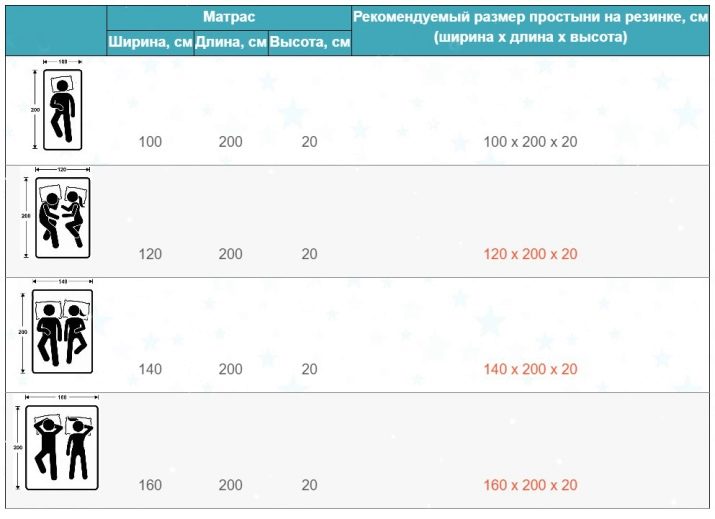Click the 140 cm double bed illustration

pyautogui.click(x=57, y=327)
